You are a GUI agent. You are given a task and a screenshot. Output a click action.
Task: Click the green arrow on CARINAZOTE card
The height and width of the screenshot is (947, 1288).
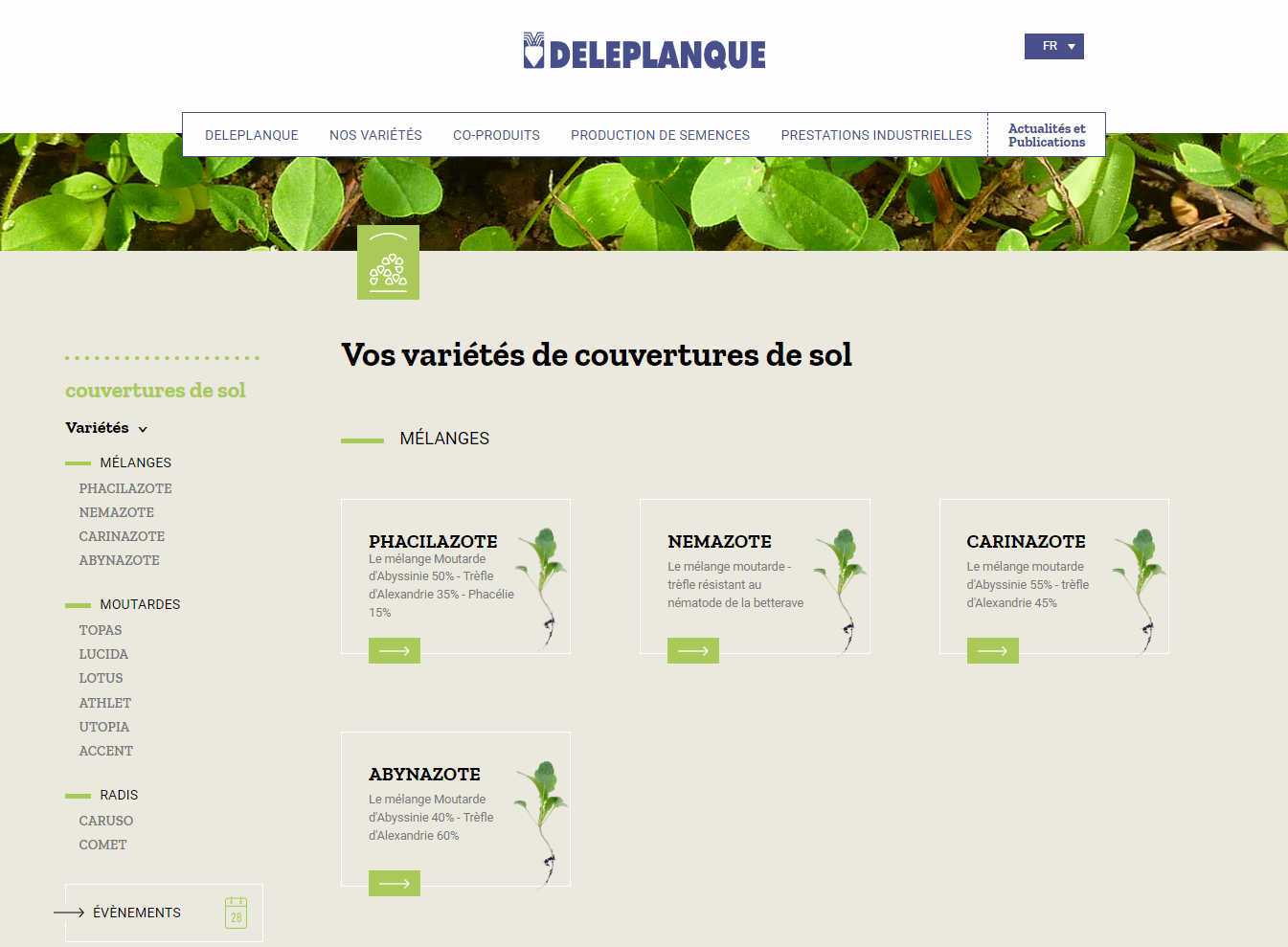tap(992, 651)
